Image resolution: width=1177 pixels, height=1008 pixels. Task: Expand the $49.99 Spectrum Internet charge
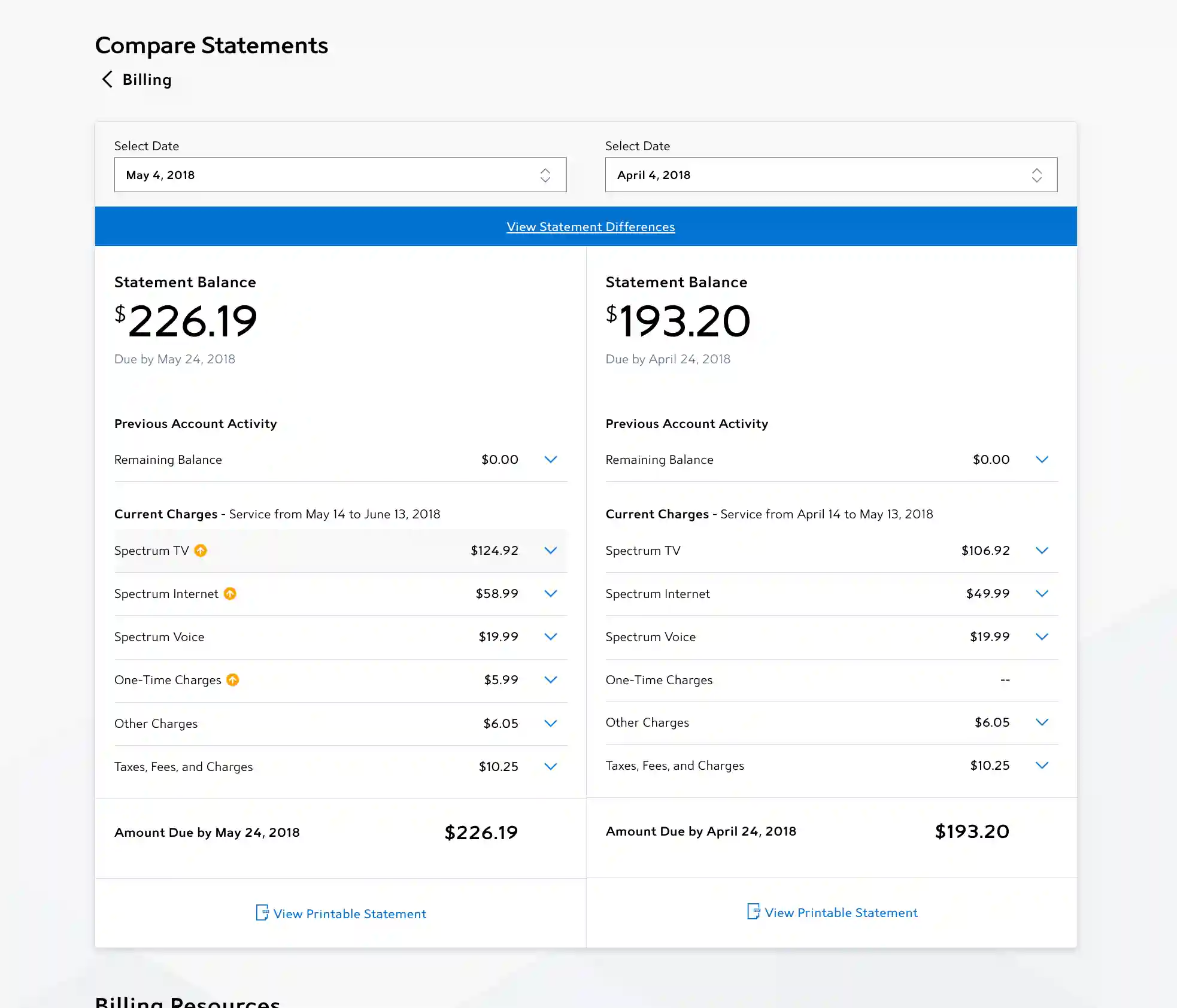(x=1042, y=594)
